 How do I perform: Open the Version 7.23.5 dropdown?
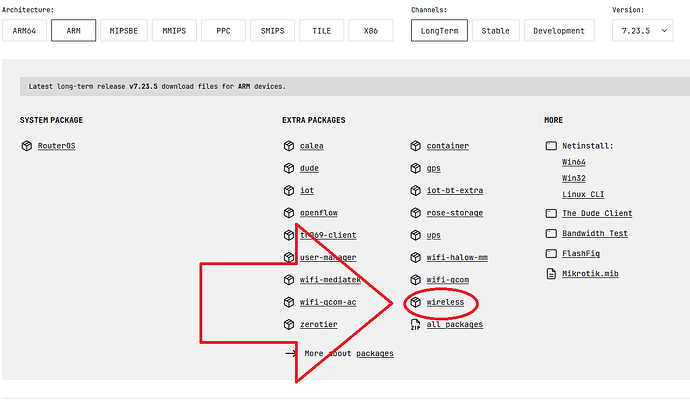point(642,31)
